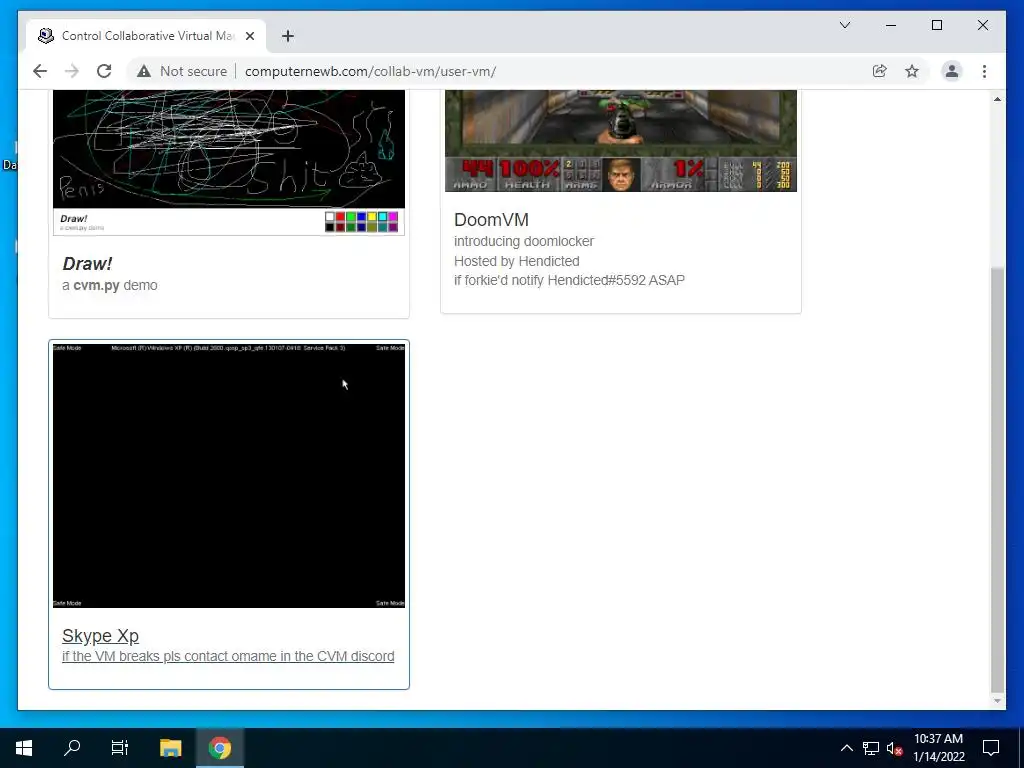Open File Explorer from the taskbar
The height and width of the screenshot is (768, 1024).
[x=170, y=748]
